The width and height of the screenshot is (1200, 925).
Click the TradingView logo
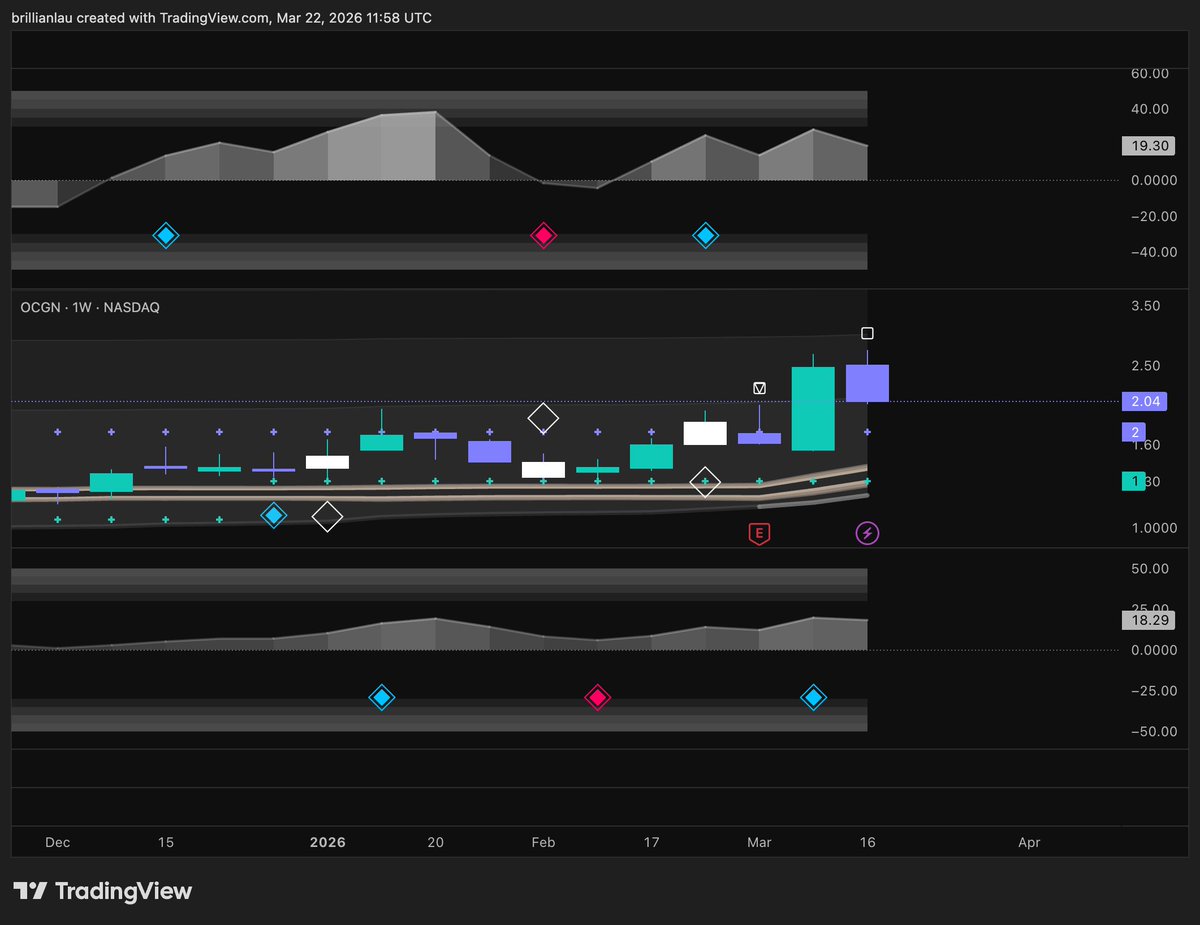pyautogui.click(x=102, y=891)
